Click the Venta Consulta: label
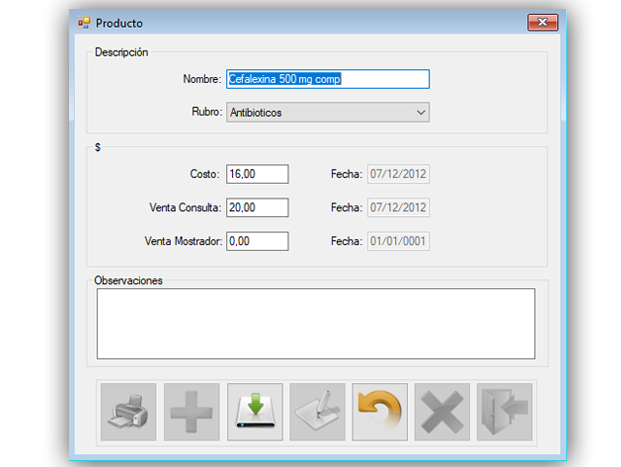Screen dimensions: 621x467 pos(185,207)
